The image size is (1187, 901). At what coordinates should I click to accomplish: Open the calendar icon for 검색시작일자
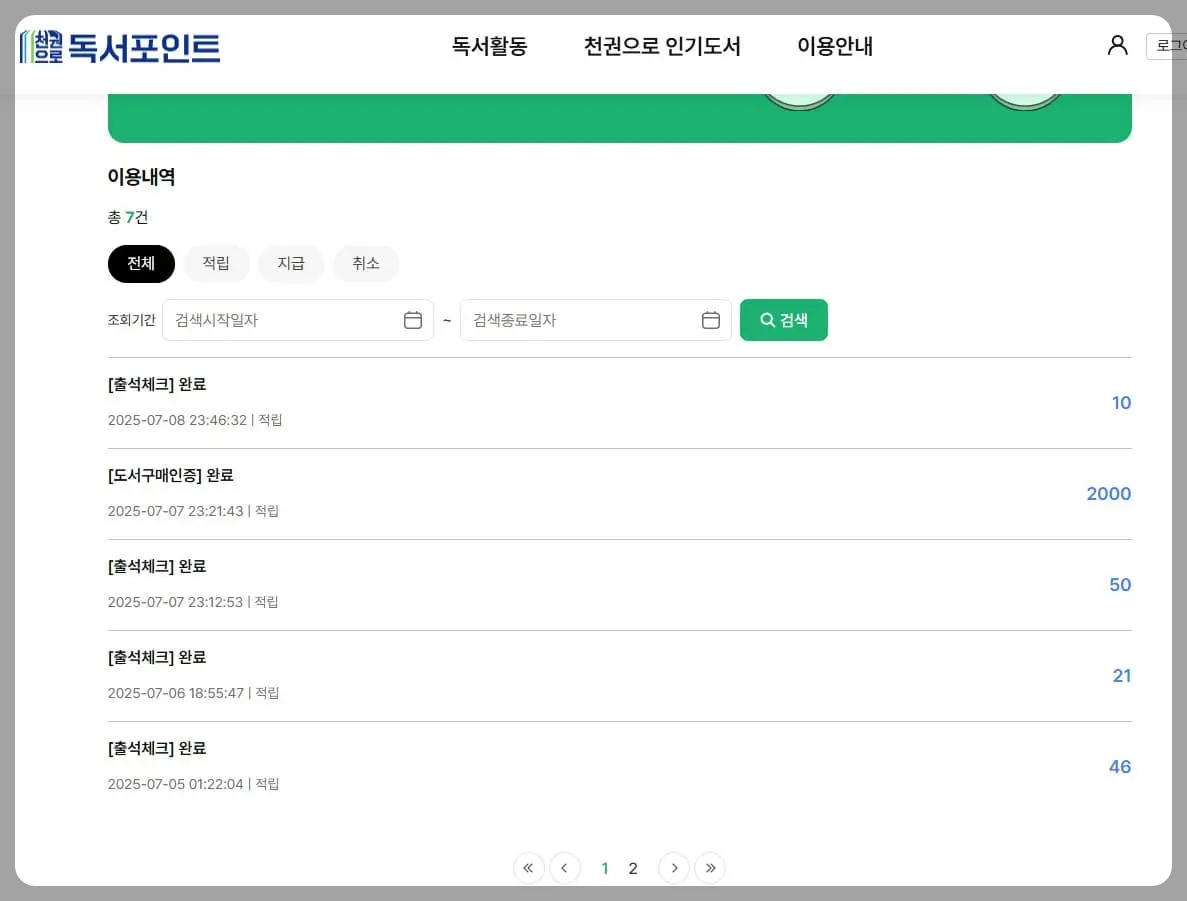[x=413, y=319]
